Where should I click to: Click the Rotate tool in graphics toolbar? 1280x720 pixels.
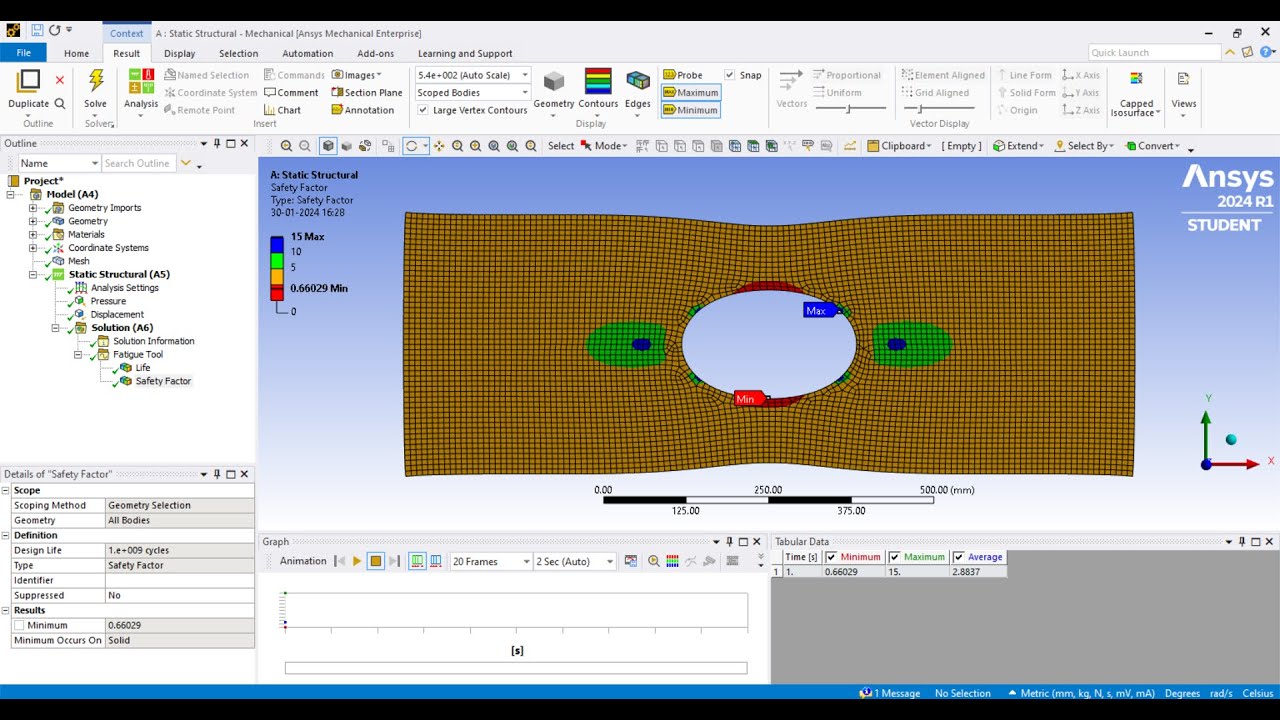(x=411, y=146)
